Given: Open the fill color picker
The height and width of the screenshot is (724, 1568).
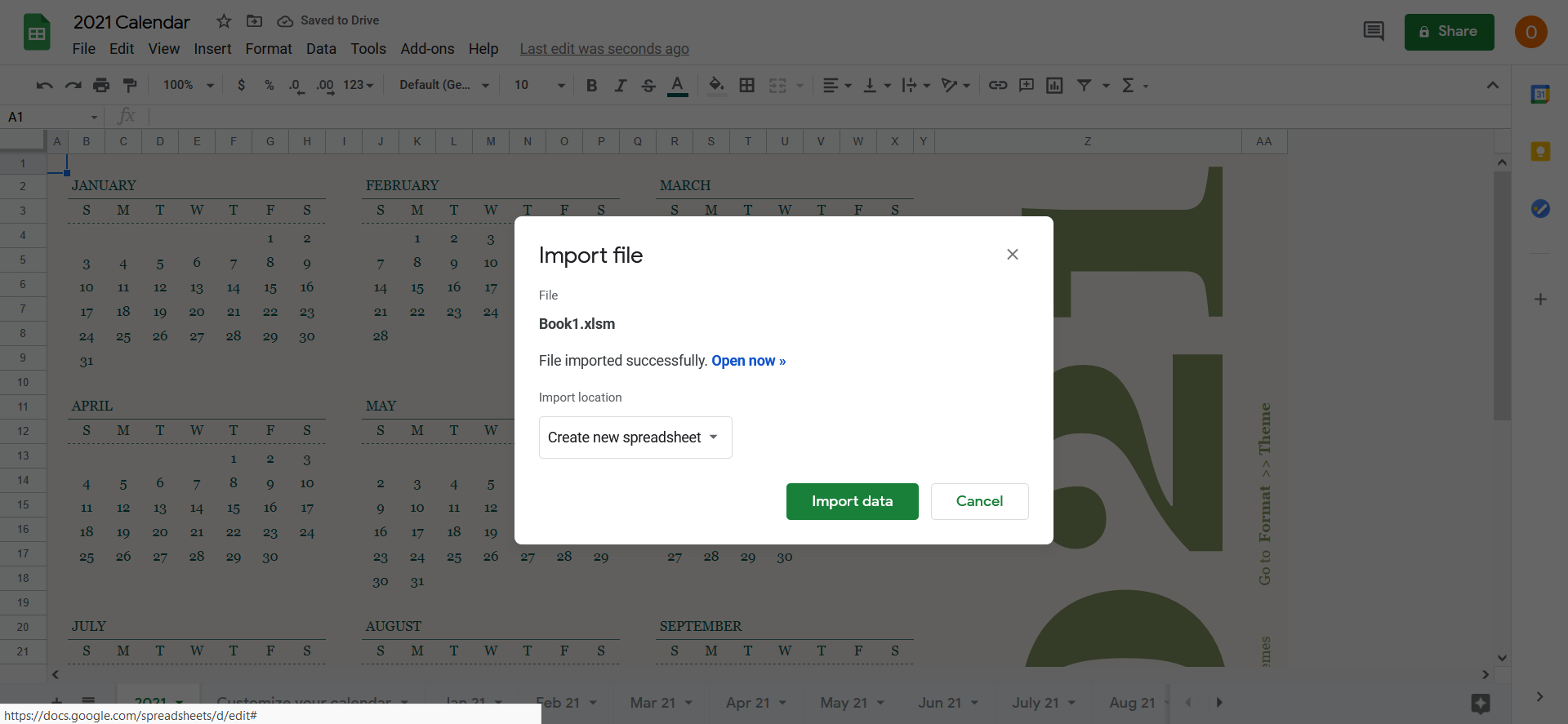Looking at the screenshot, I should click(x=716, y=85).
